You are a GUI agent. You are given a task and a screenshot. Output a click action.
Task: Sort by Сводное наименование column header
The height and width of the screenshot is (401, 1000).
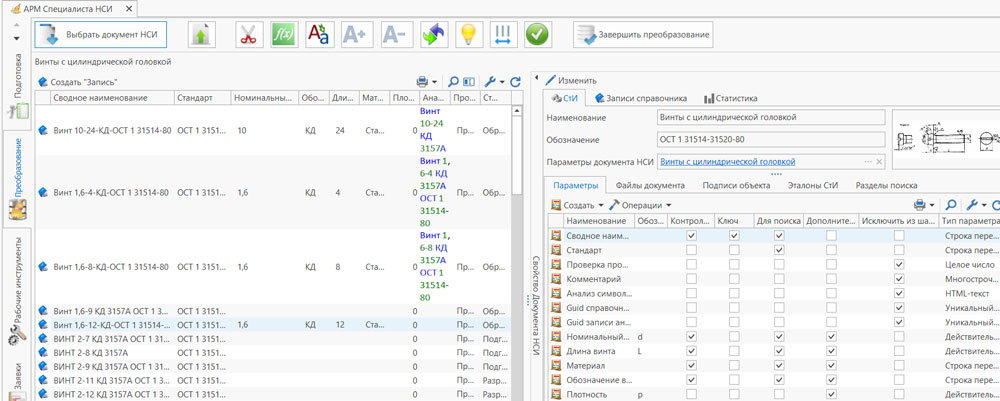tap(113, 98)
